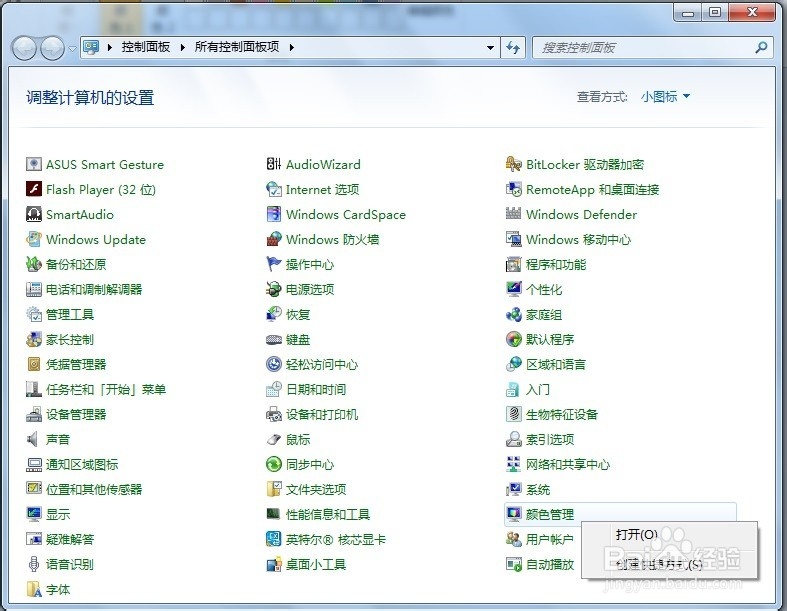Open the 用户帐户 link
The height and width of the screenshot is (611, 787).
click(550, 539)
